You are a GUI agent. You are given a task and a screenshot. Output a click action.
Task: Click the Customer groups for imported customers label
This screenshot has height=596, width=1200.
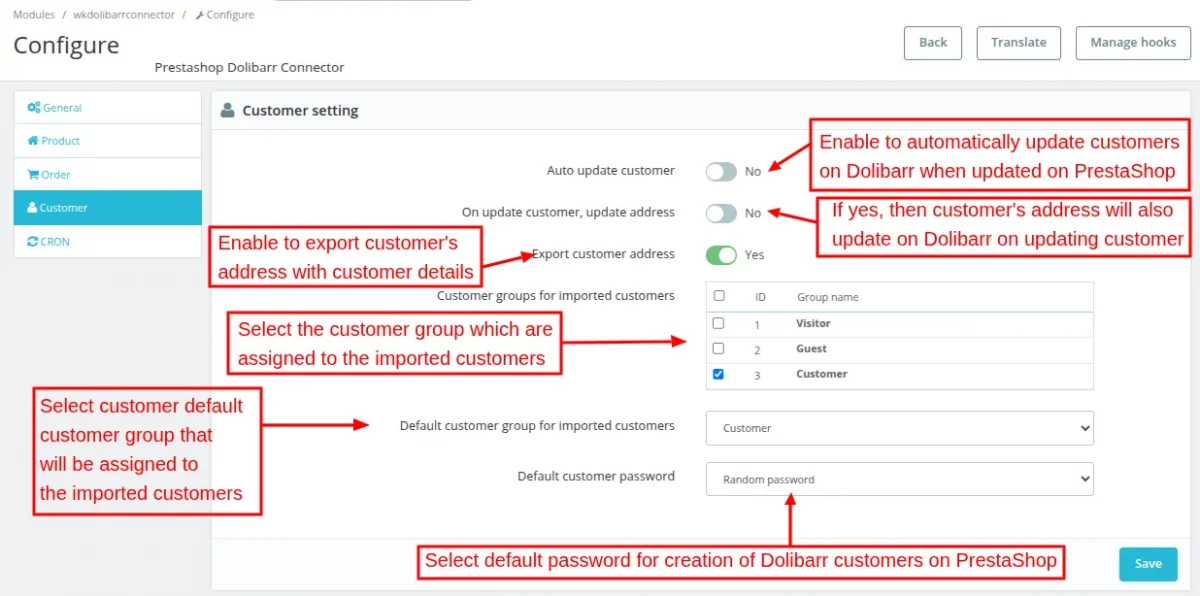click(556, 296)
